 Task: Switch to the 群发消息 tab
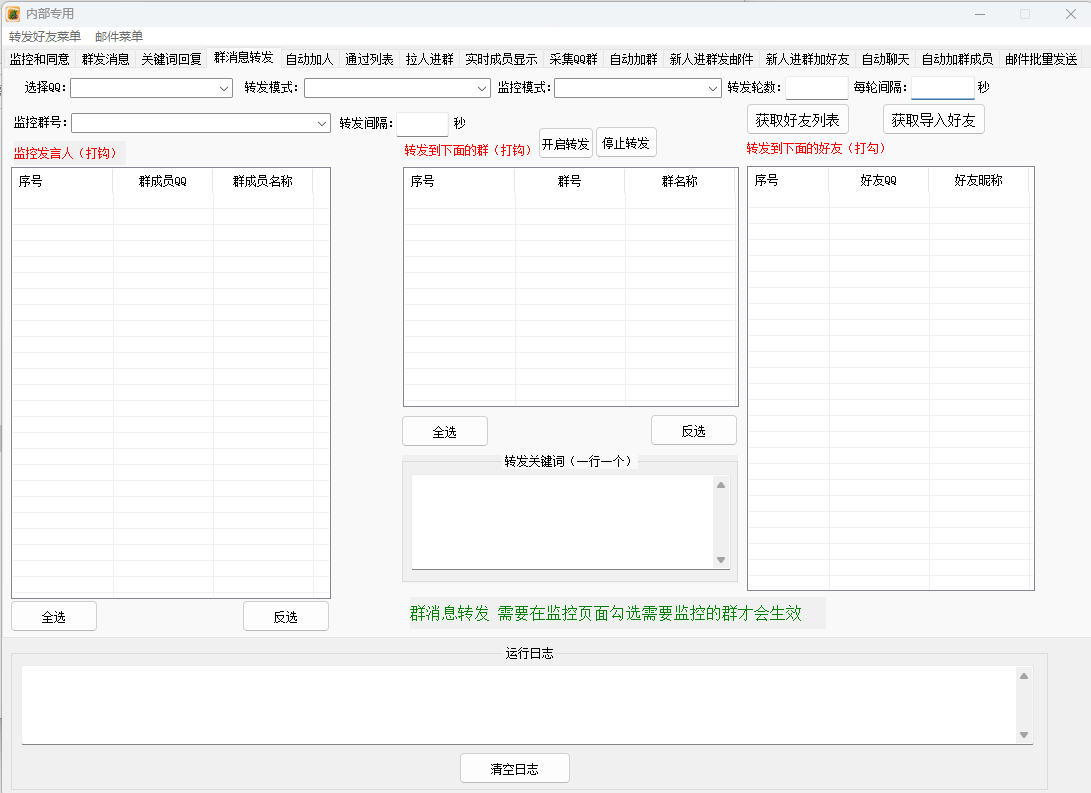click(105, 59)
